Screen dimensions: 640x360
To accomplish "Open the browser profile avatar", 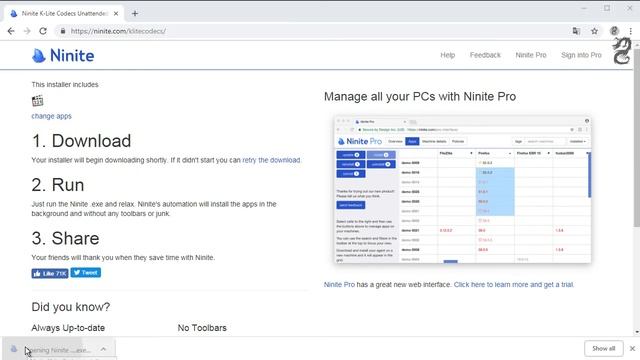I will coord(614,31).
